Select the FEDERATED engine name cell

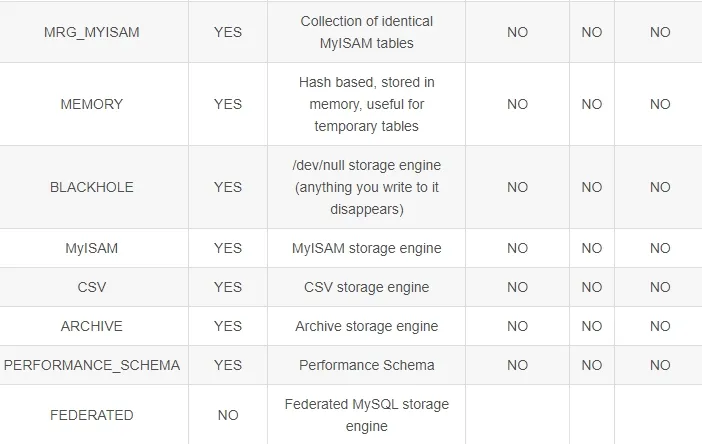(x=92, y=415)
